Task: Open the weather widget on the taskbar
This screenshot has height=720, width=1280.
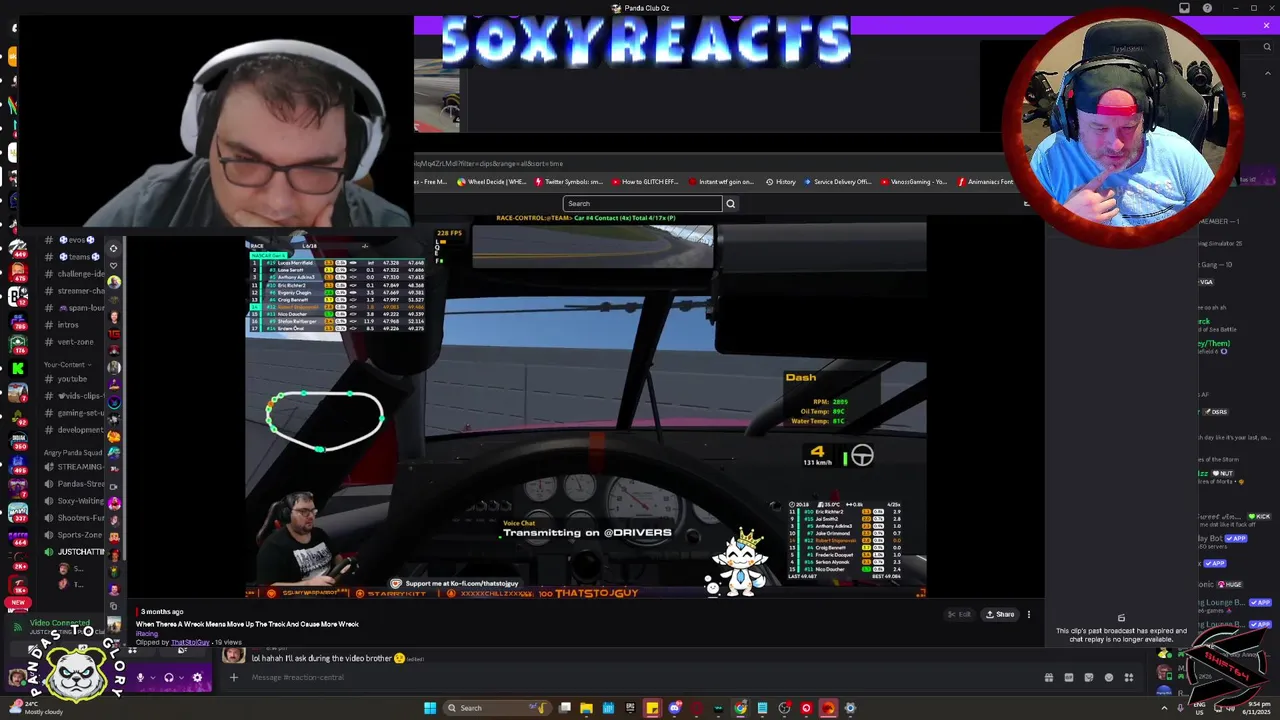Action: click(x=35, y=708)
